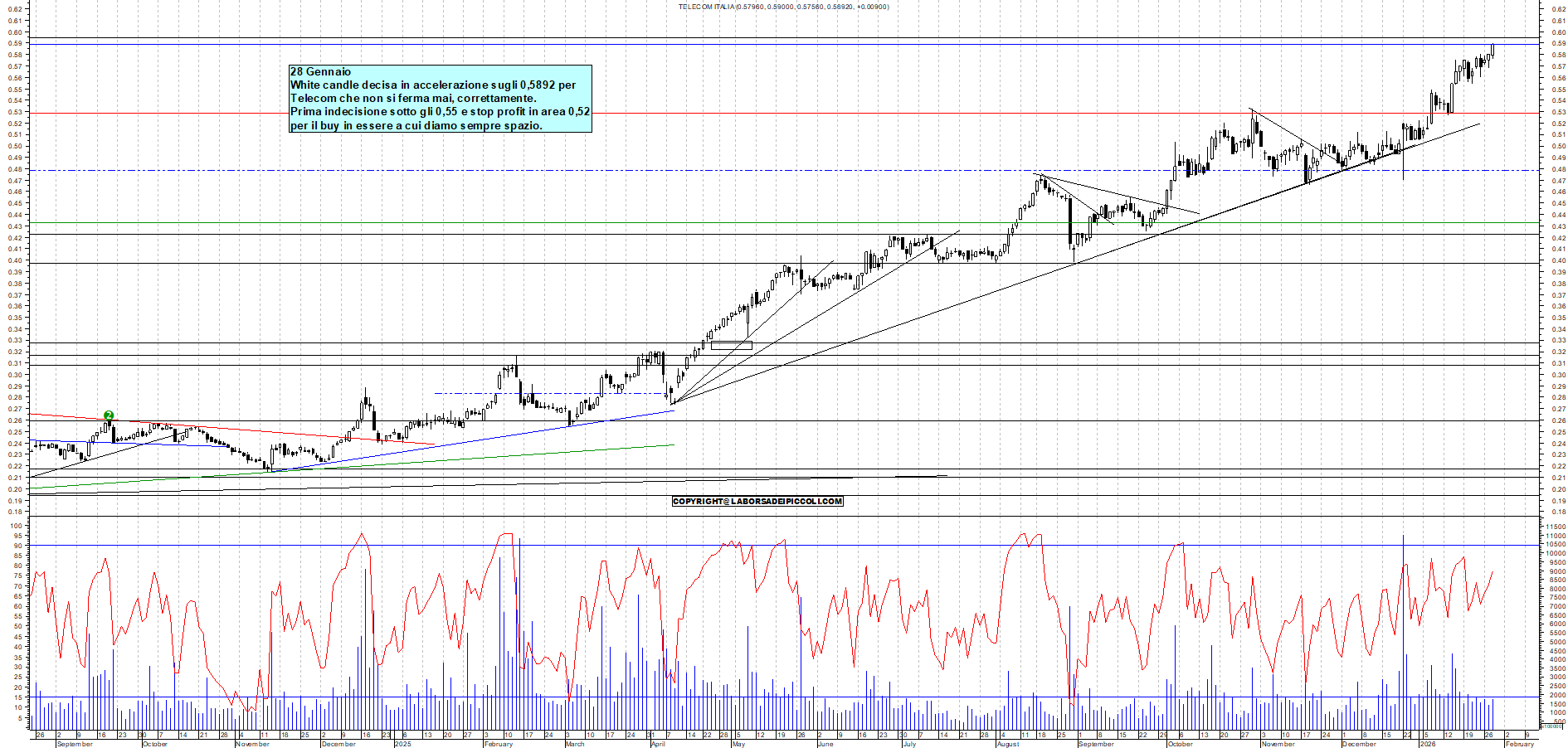This screenshot has width=1568, height=748.
Task: Click the copyright laborsadeipiccoli.com label
Action: 757,501
